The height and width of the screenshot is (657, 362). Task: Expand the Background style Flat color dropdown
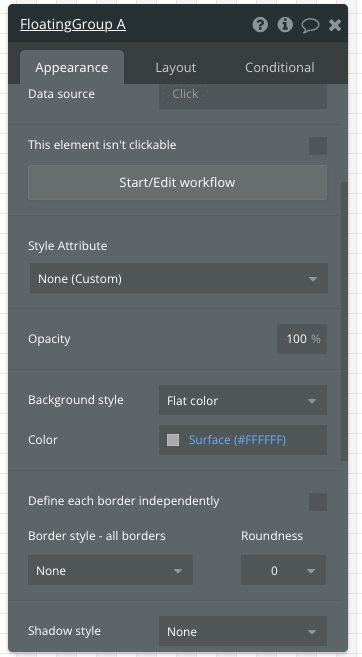(x=243, y=400)
